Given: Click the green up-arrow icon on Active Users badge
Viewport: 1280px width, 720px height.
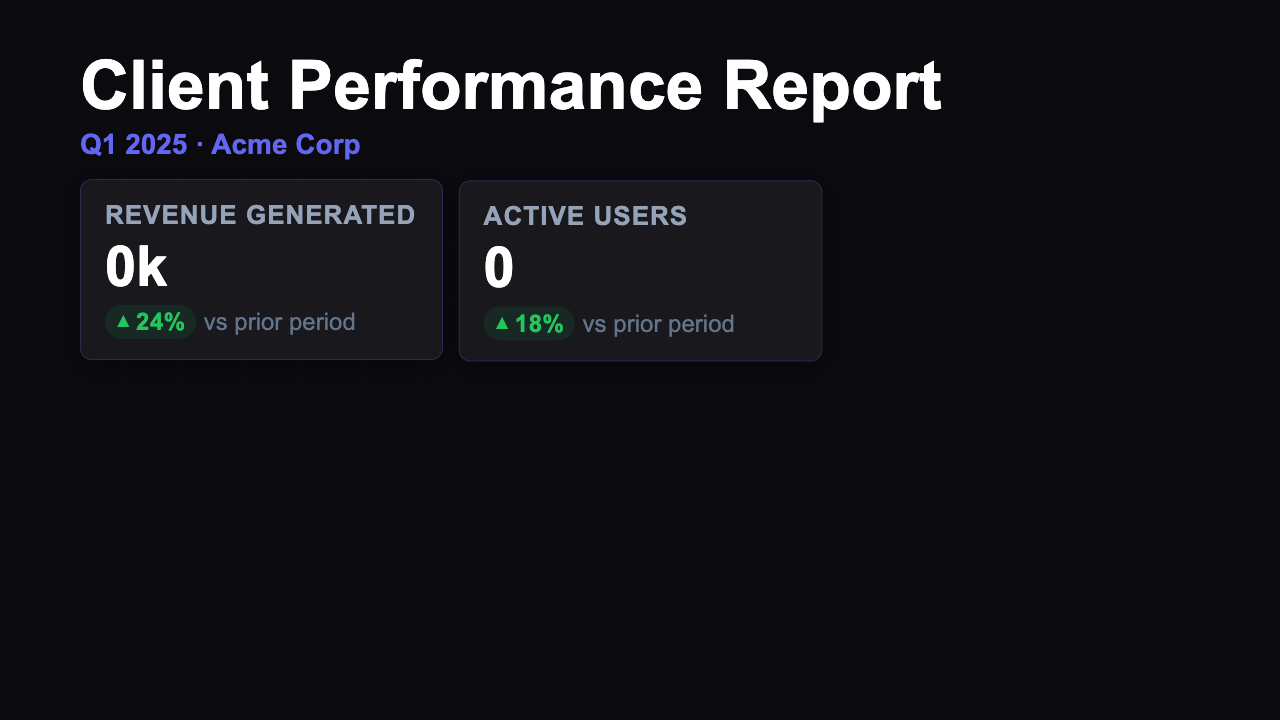Looking at the screenshot, I should [x=502, y=323].
